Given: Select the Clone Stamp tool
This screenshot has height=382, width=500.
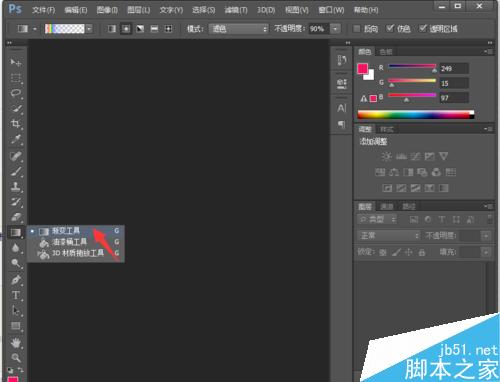Looking at the screenshot, I should click(15, 186).
